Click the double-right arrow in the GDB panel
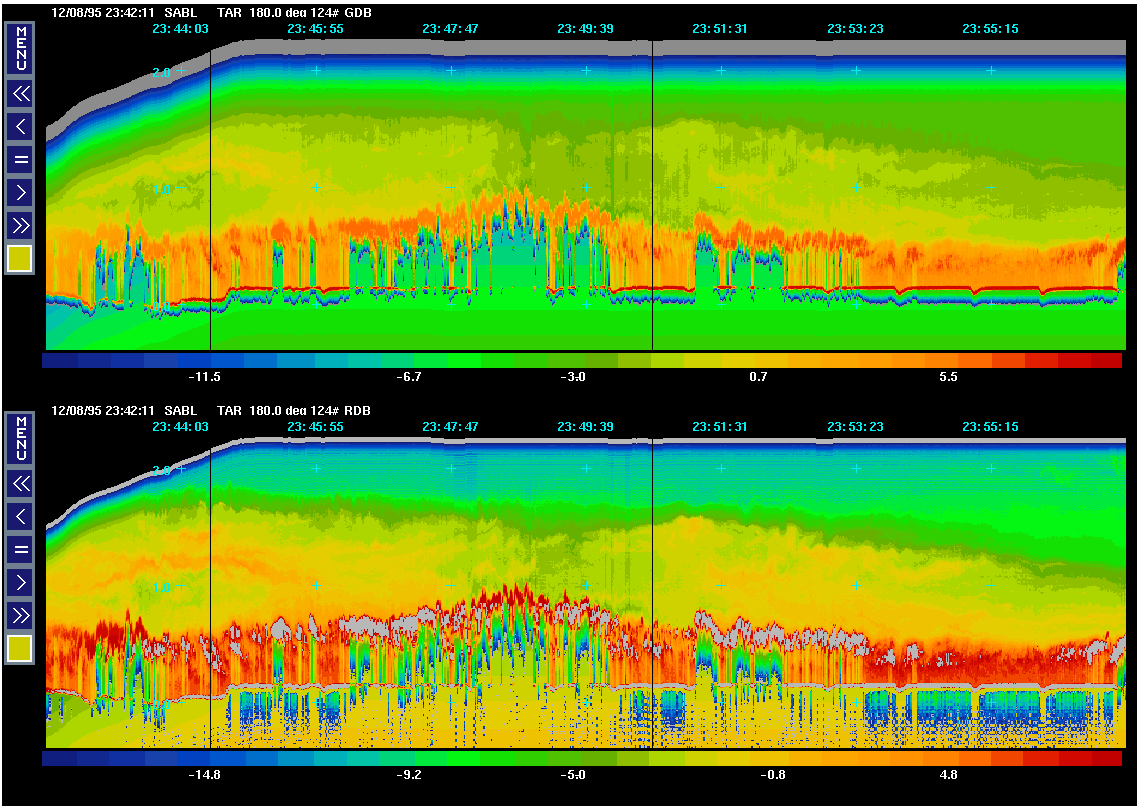The height and width of the screenshot is (810, 1141). pyautogui.click(x=20, y=224)
